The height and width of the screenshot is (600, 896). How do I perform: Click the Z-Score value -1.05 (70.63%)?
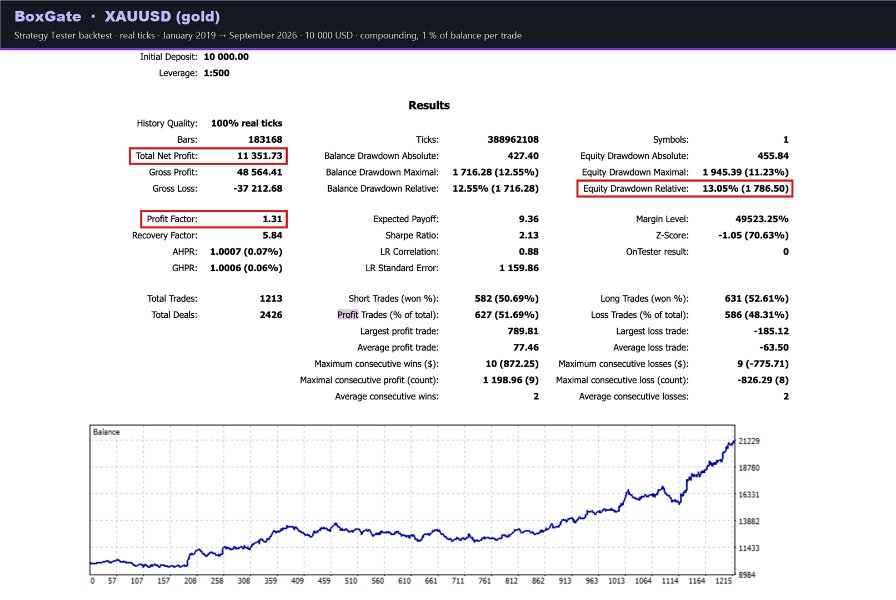753,235
